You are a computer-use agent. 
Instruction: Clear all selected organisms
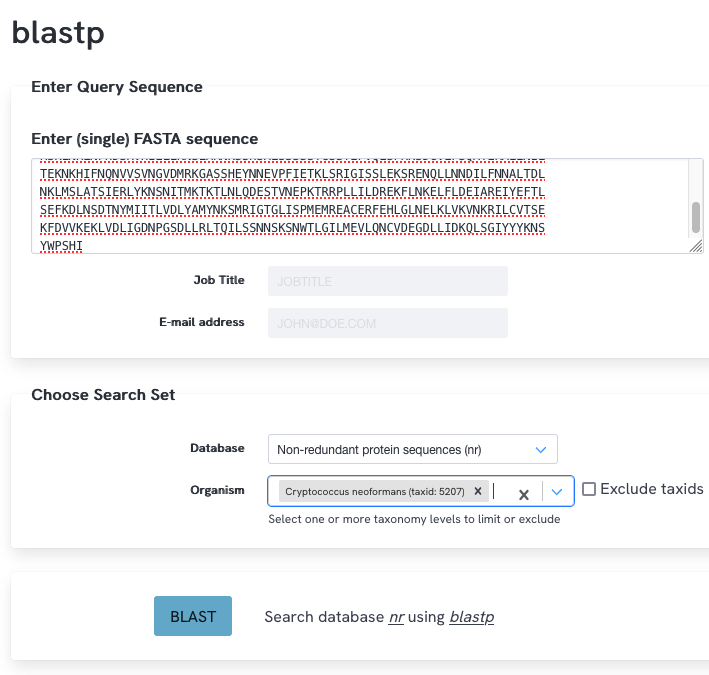pyautogui.click(x=524, y=495)
